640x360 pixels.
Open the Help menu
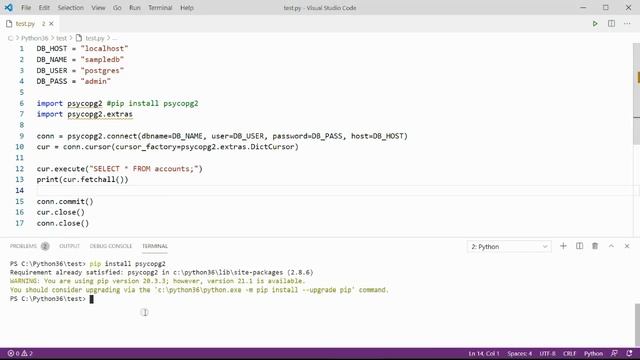187,8
